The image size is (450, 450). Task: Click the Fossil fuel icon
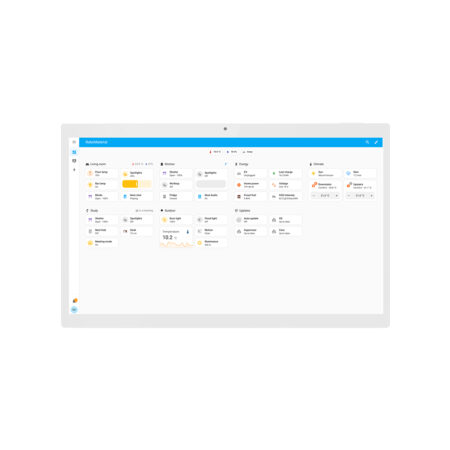pyautogui.click(x=239, y=196)
